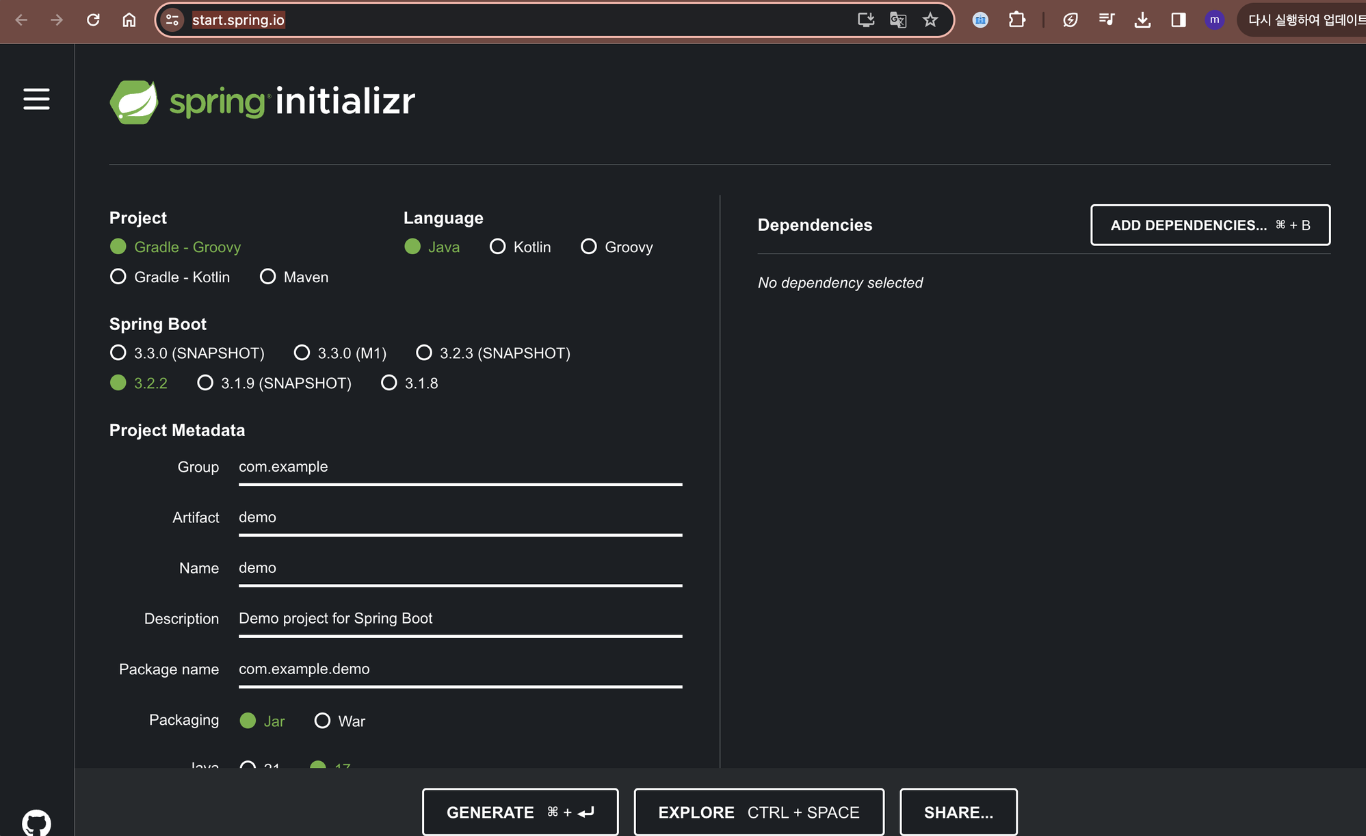Select Spring Boot 3.3.0 (M1)
Viewport: 1366px width, 836px height.
tap(340, 353)
